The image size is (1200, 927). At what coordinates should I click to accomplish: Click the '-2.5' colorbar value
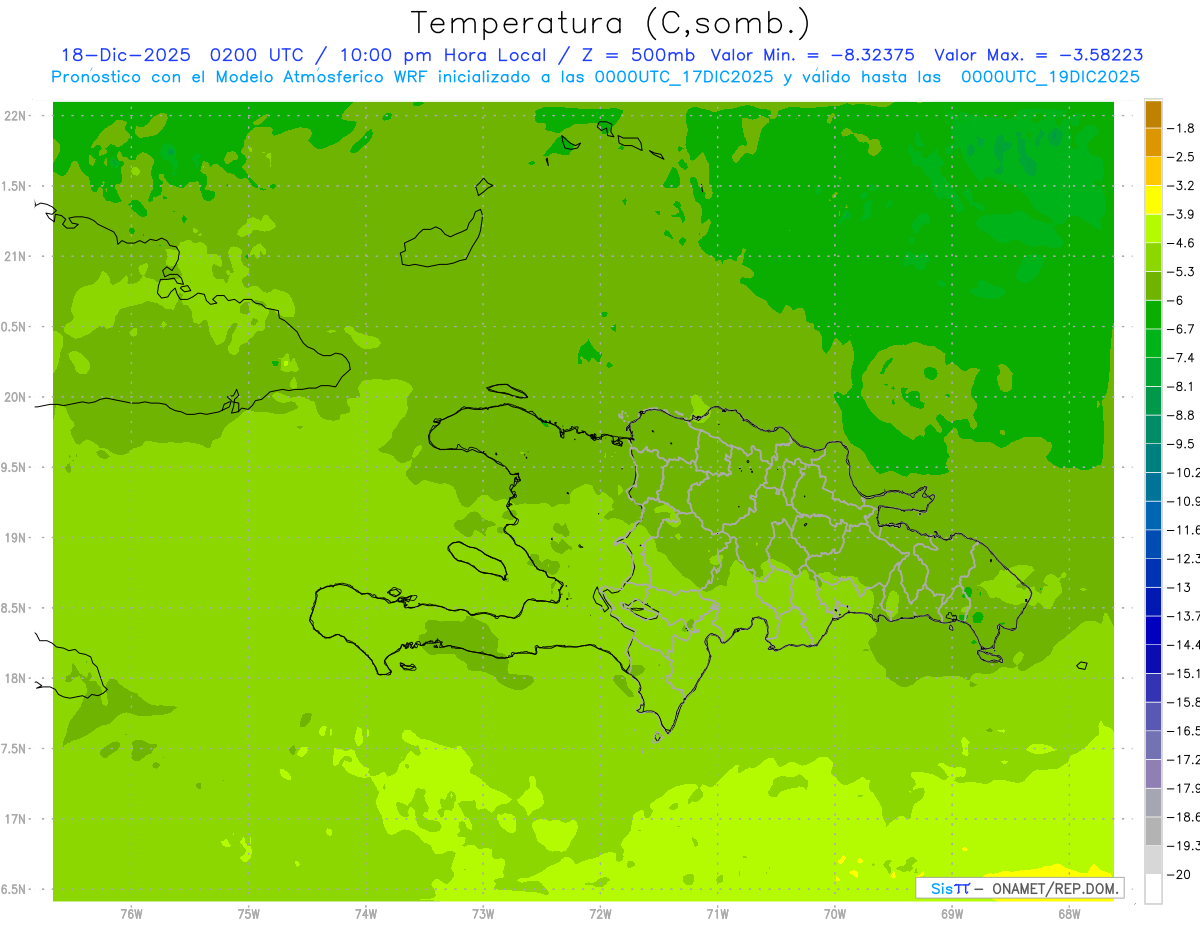pyautogui.click(x=1181, y=157)
